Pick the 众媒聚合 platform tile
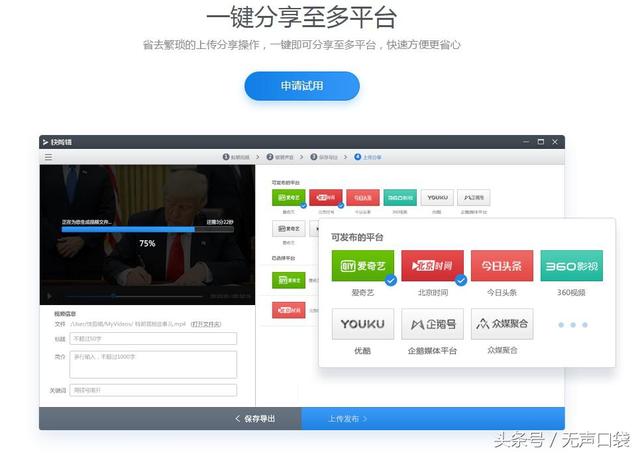The width and height of the screenshot is (640, 454). (501, 324)
